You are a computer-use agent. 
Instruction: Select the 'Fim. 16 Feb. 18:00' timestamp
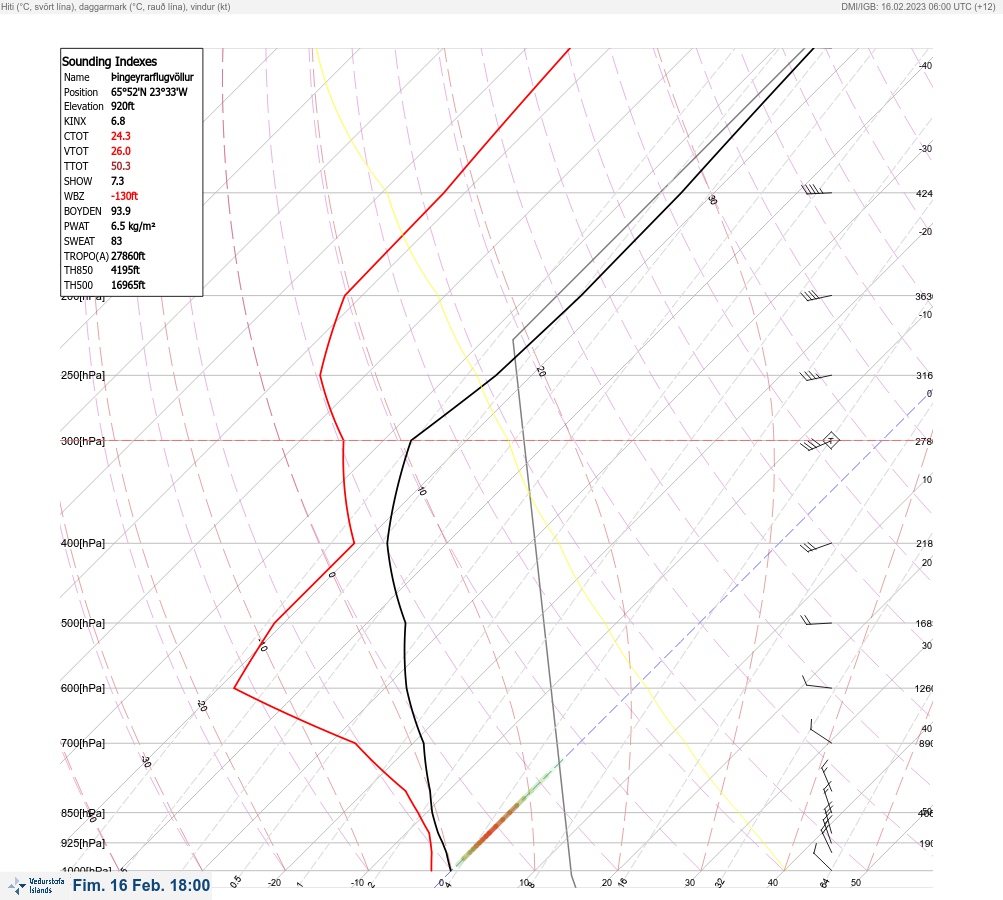pyautogui.click(x=141, y=885)
